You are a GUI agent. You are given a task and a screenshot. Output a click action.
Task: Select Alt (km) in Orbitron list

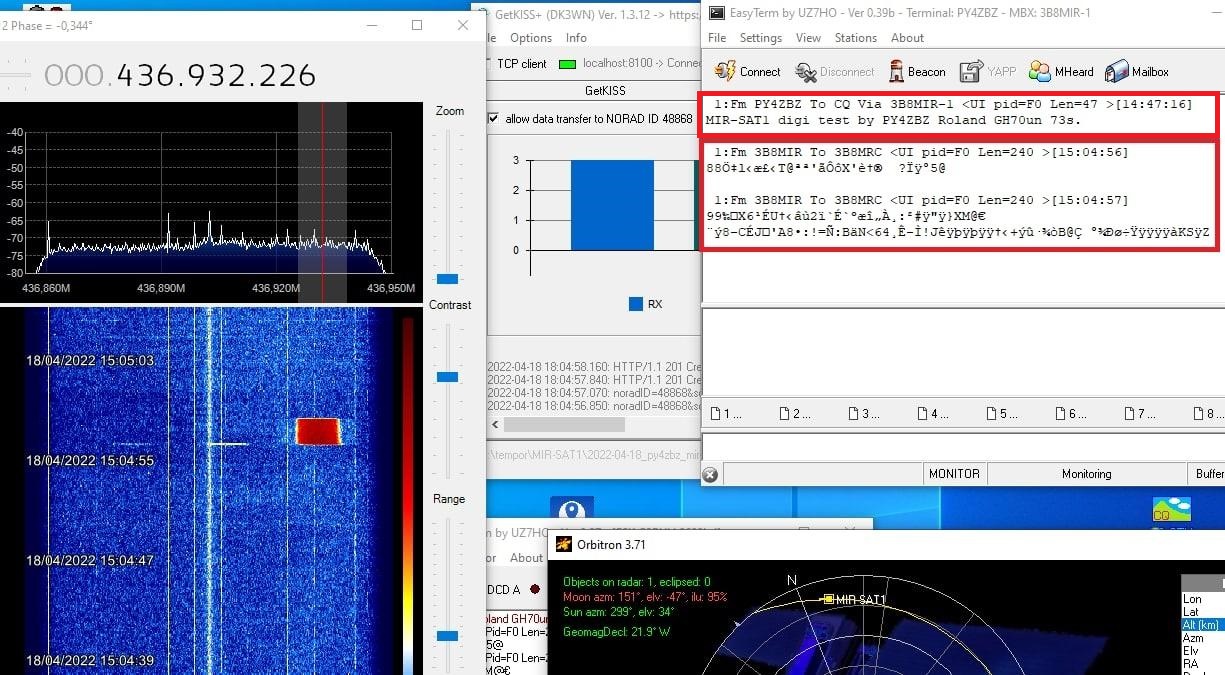[x=1201, y=625]
